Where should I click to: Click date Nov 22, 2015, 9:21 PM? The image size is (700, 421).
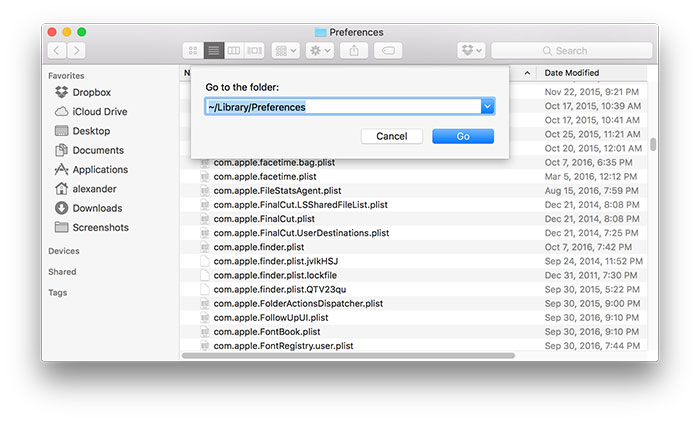point(592,92)
